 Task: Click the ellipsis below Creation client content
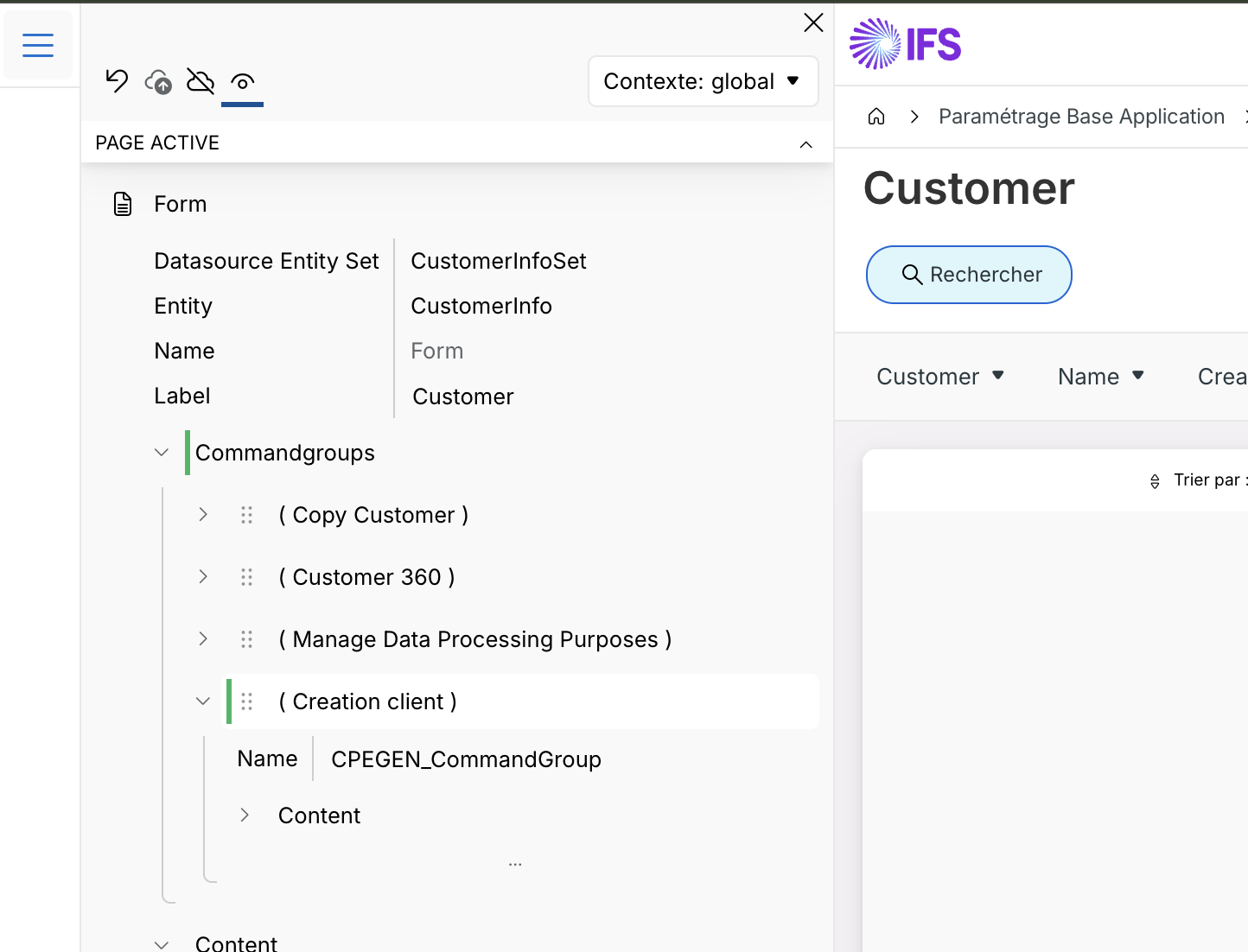pyautogui.click(x=515, y=864)
